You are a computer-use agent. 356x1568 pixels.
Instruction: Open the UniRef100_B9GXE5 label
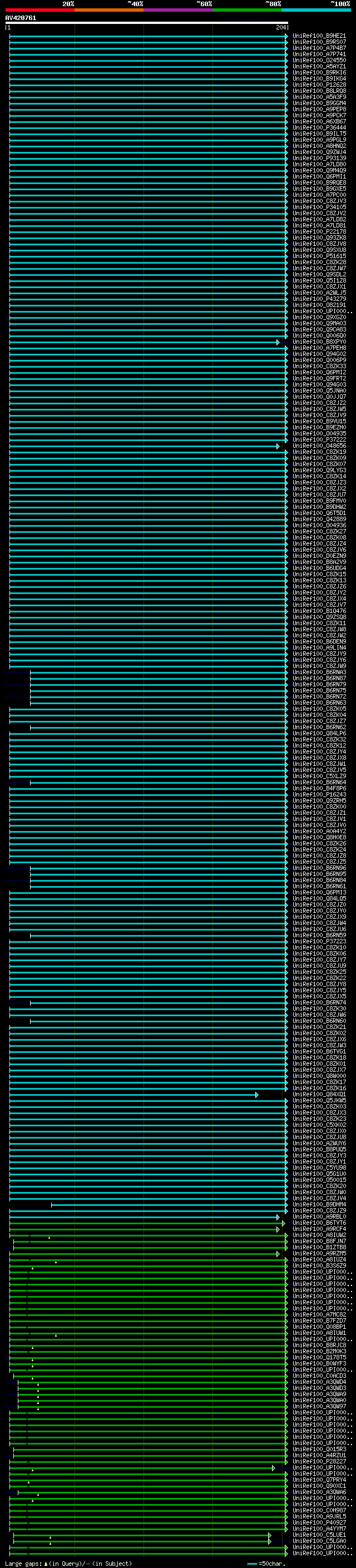(x=319, y=189)
